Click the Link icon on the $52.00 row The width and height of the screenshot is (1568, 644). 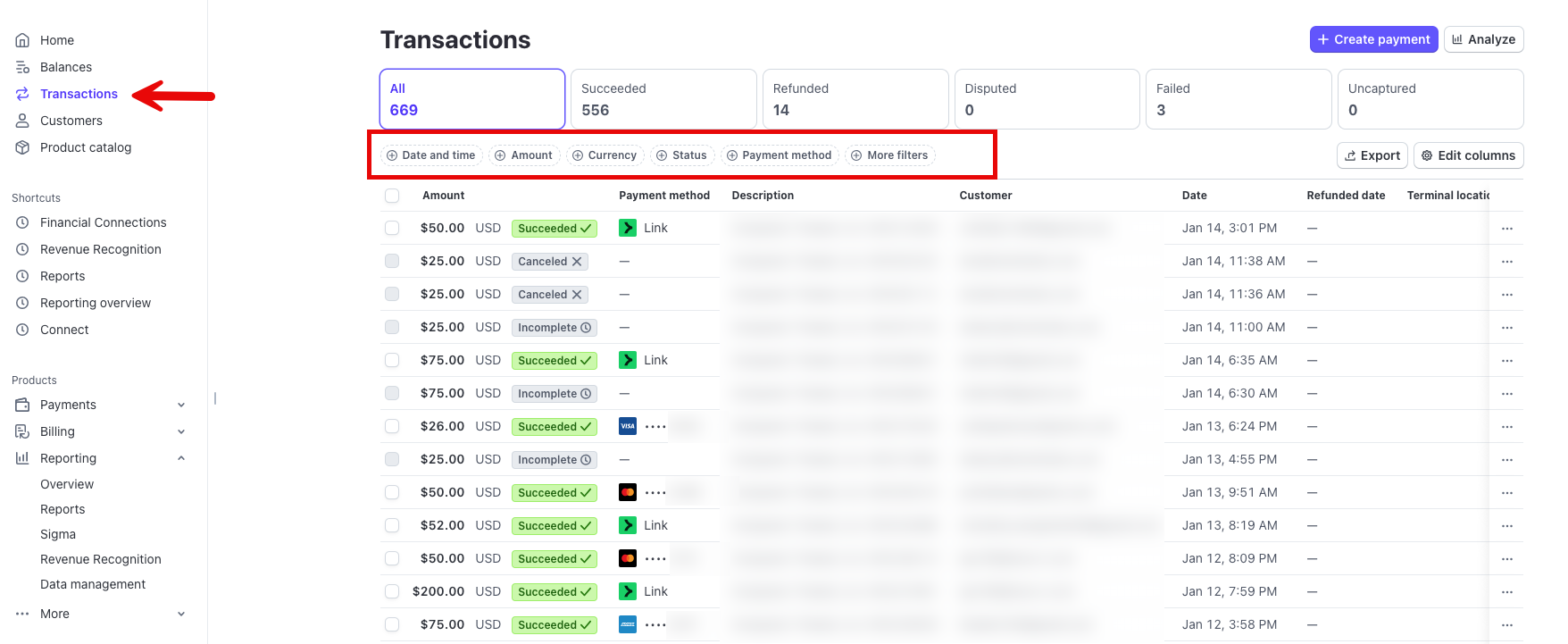(x=628, y=525)
